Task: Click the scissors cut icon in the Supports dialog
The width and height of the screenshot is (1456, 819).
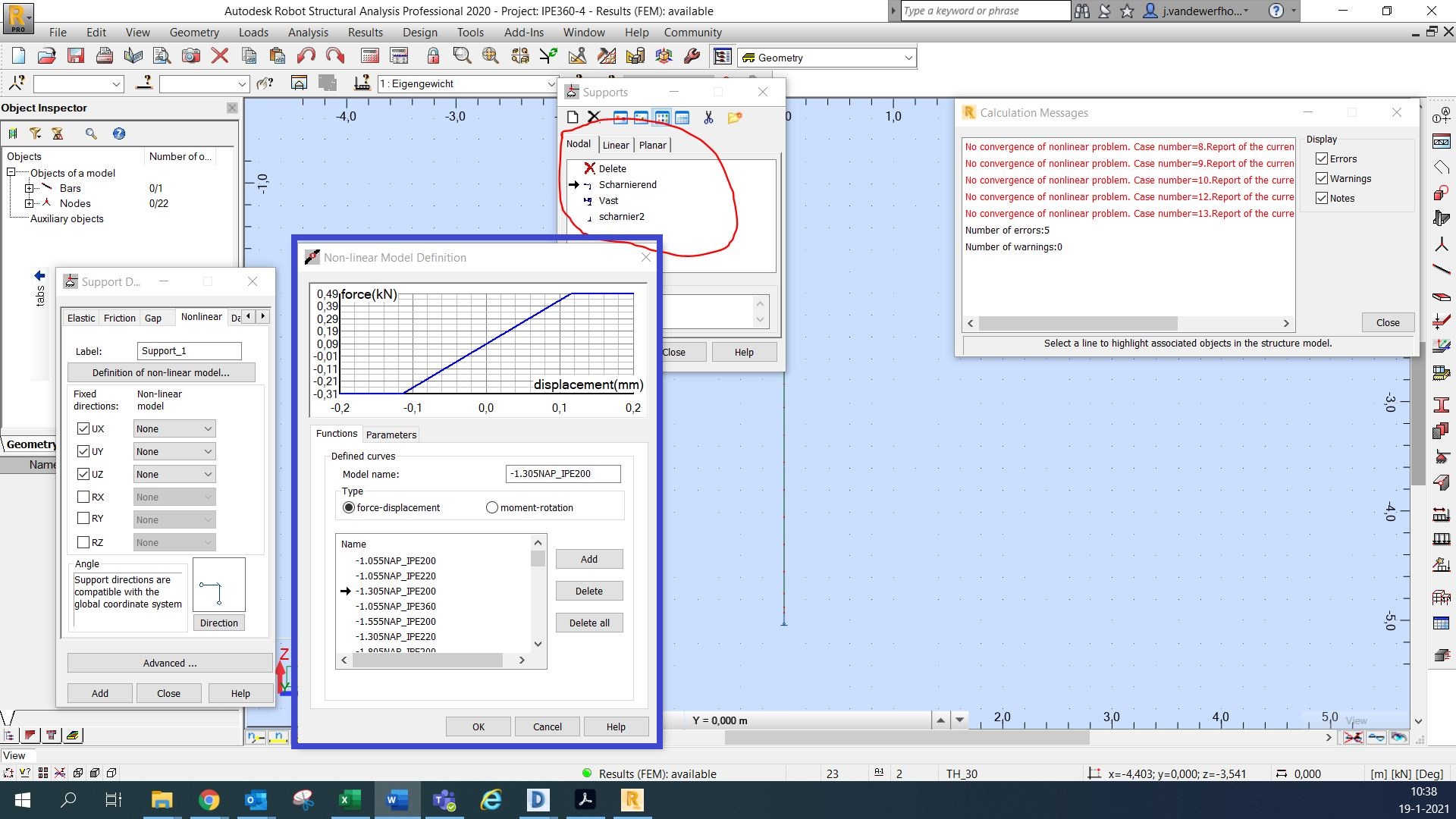Action: coord(709,118)
